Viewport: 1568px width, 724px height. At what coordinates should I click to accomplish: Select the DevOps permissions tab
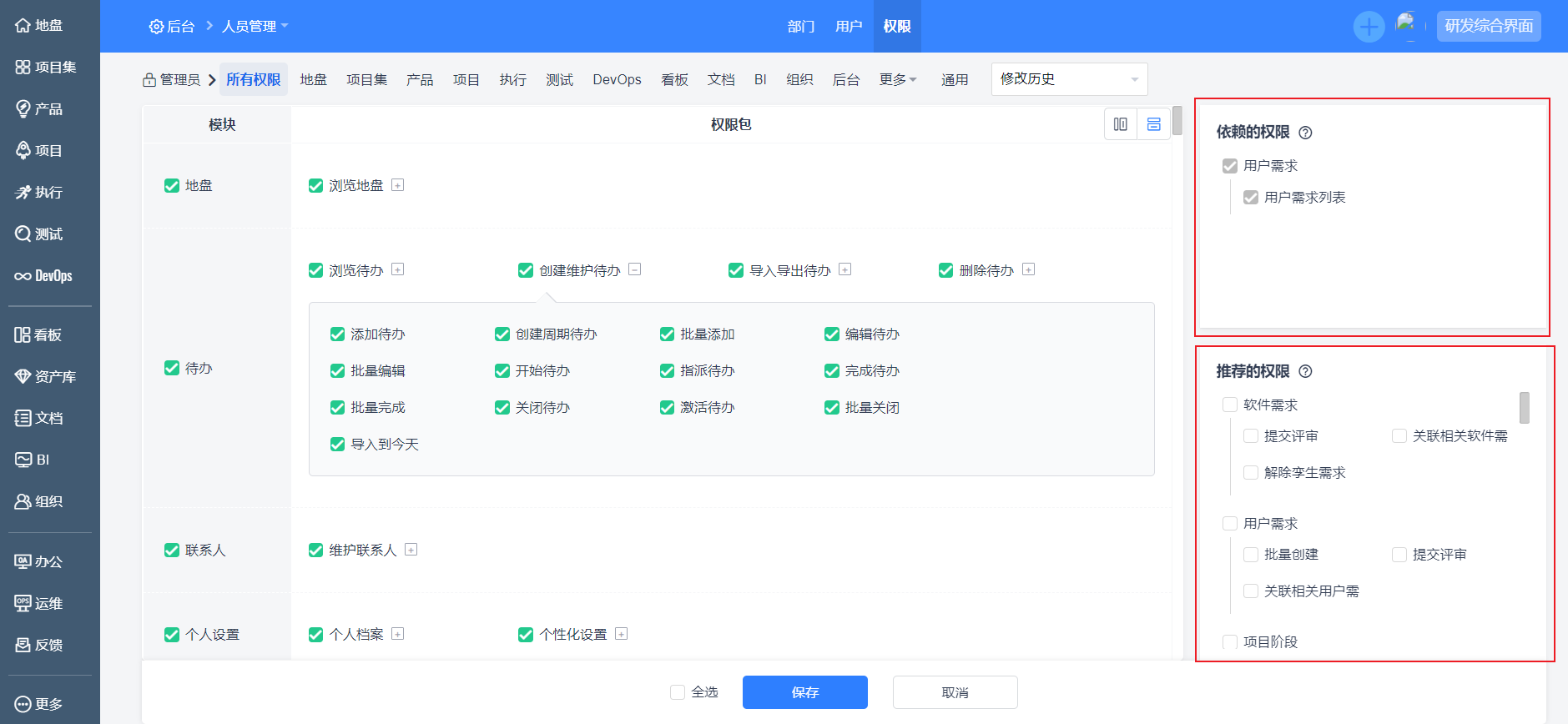pyautogui.click(x=617, y=80)
